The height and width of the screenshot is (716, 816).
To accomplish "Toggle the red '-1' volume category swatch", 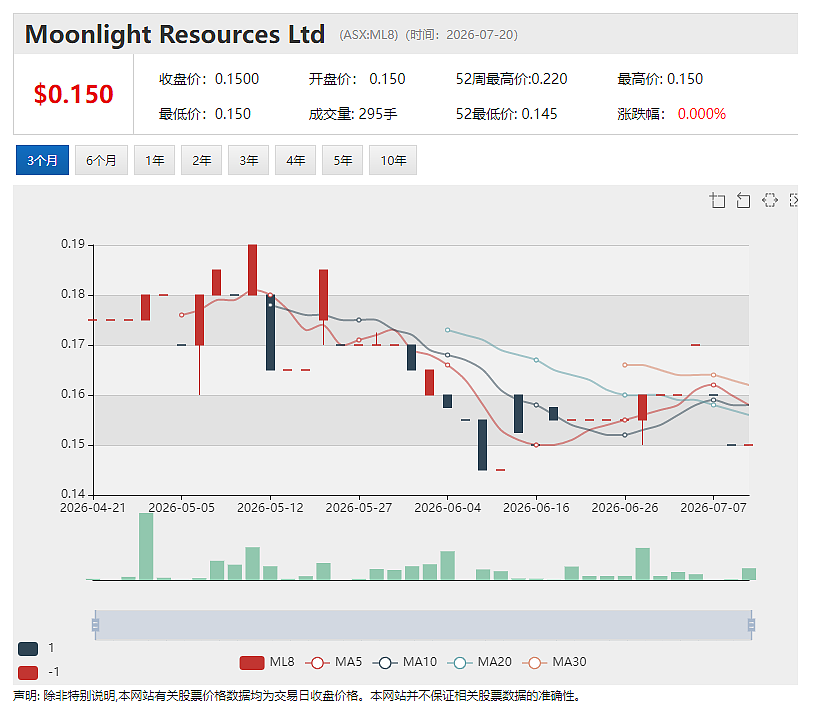I will (x=28, y=672).
